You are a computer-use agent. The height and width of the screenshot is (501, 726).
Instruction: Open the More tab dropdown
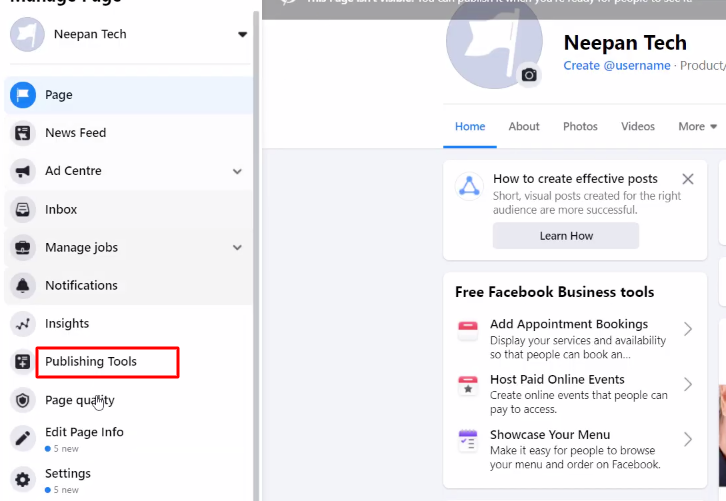(x=697, y=126)
